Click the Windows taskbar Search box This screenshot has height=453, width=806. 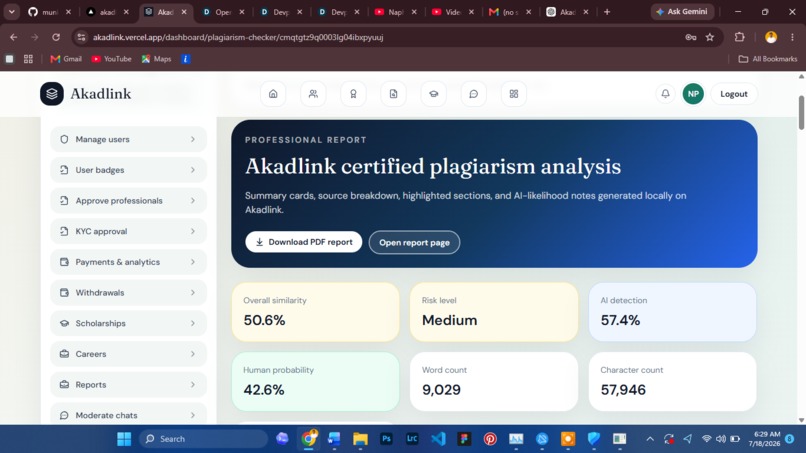pos(204,439)
